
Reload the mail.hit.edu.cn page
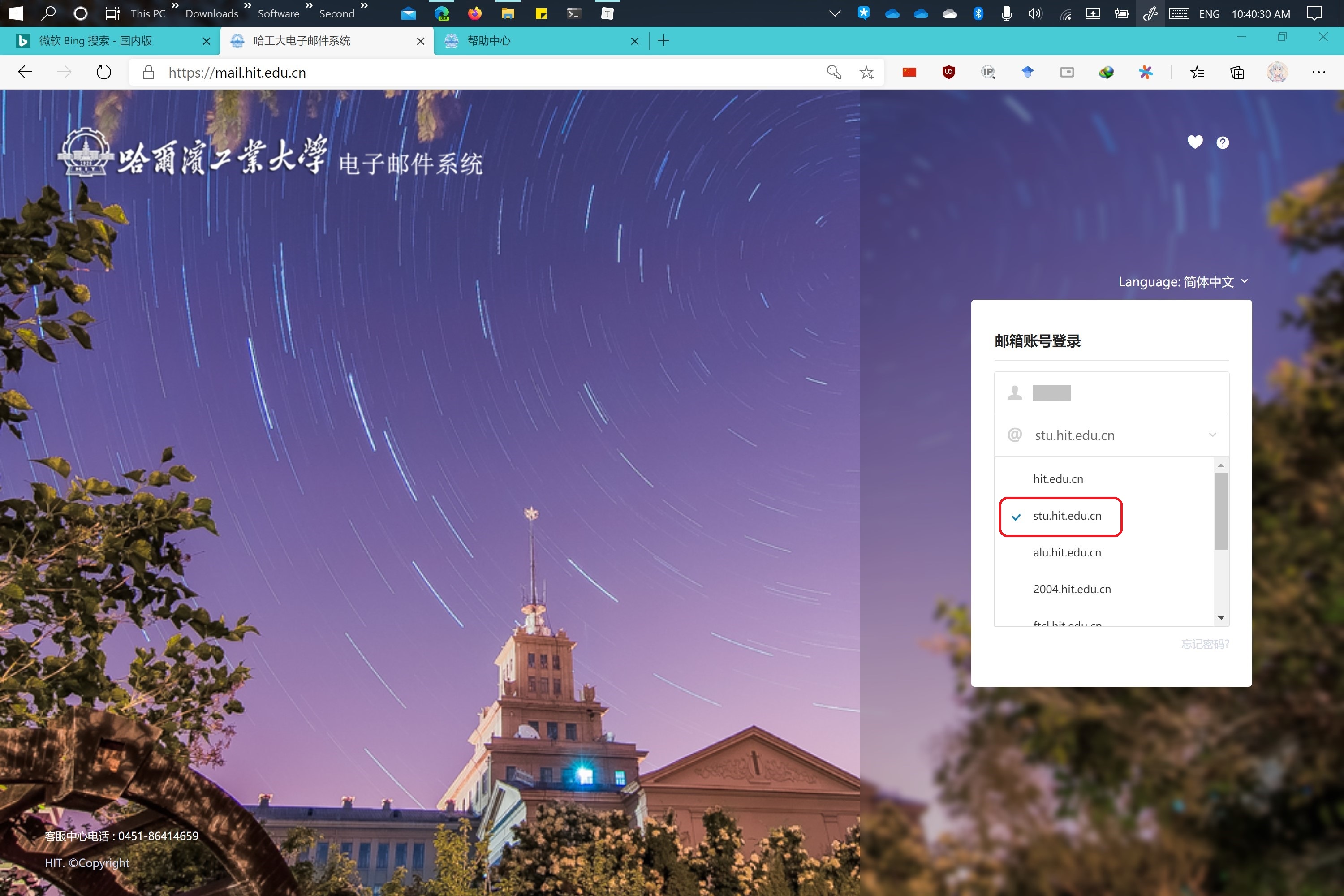[x=103, y=72]
